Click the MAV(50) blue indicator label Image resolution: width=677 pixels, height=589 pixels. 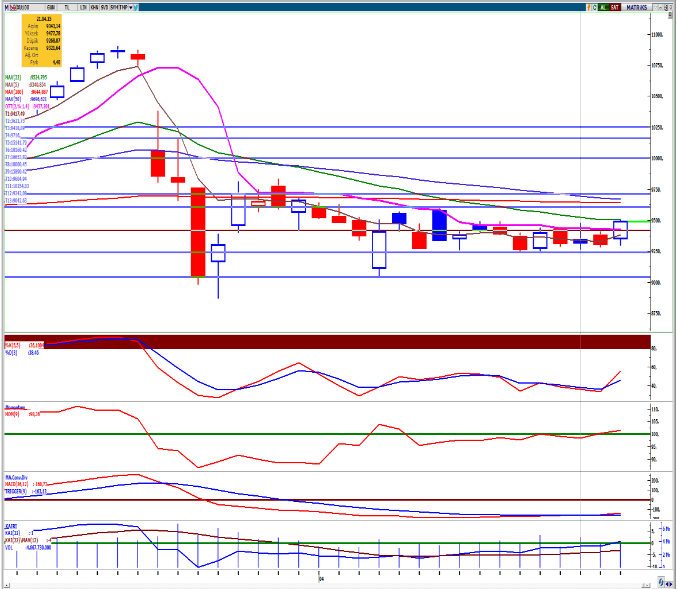point(25,99)
